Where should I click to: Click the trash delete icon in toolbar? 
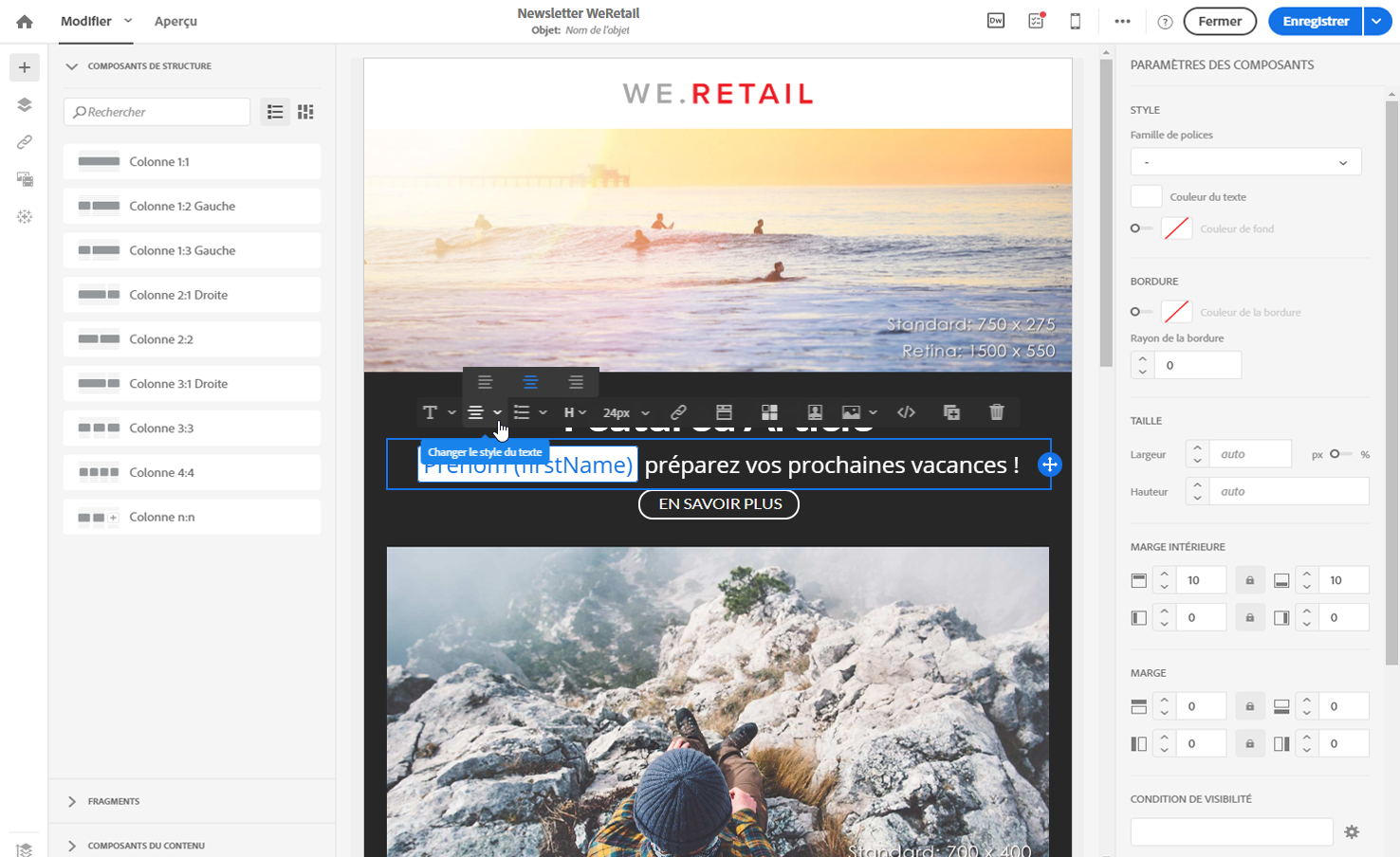click(996, 412)
